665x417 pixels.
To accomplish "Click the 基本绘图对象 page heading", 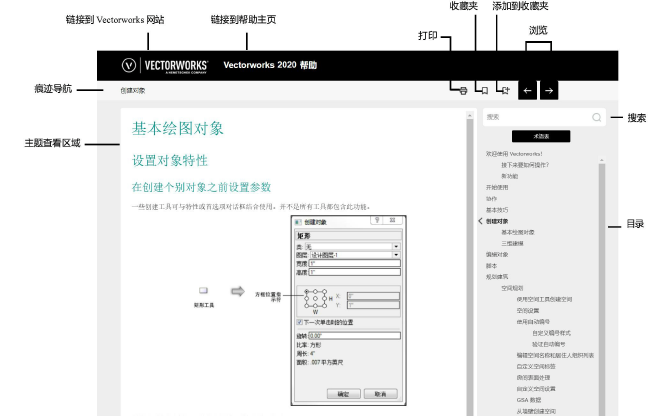I will (177, 129).
